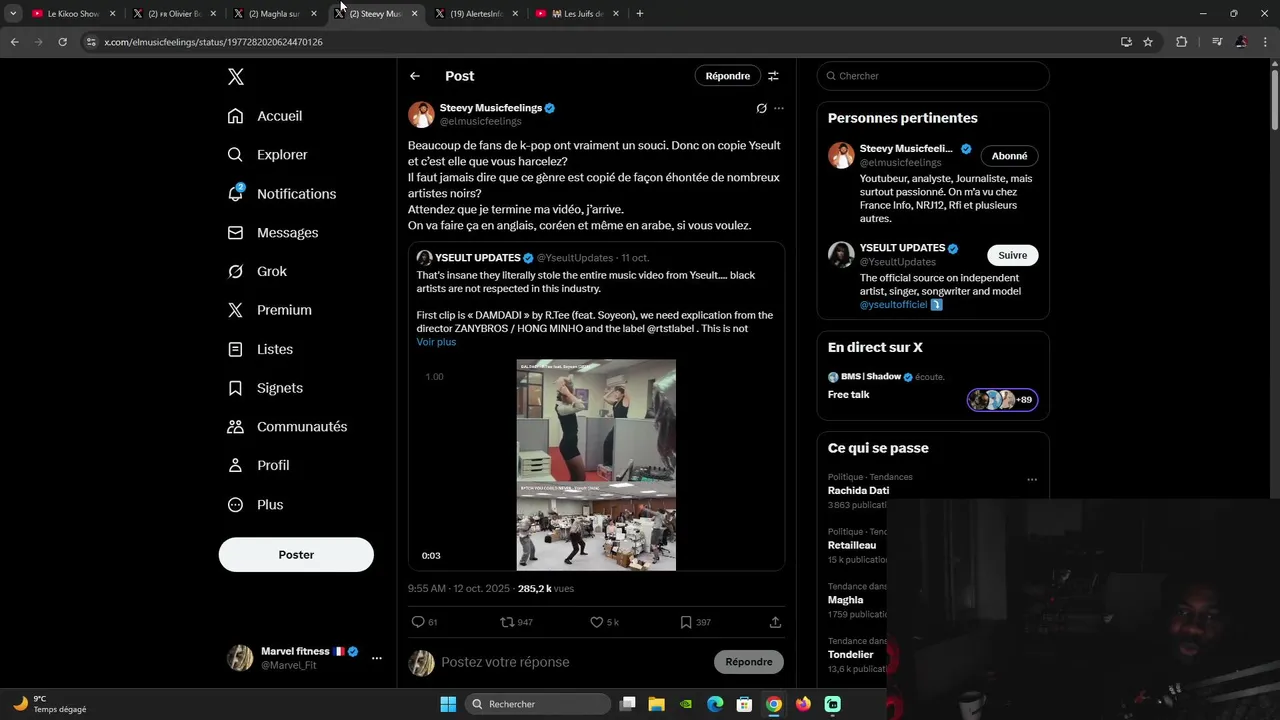Repost the tweet with 947 reposts
The height and width of the screenshot is (720, 1280).
(516, 622)
